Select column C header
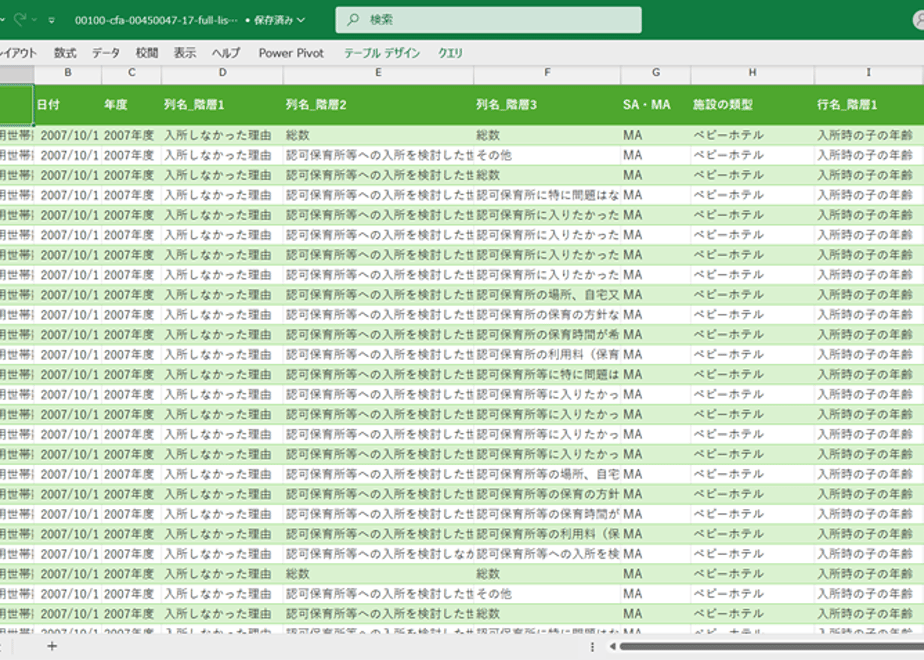 (x=131, y=72)
